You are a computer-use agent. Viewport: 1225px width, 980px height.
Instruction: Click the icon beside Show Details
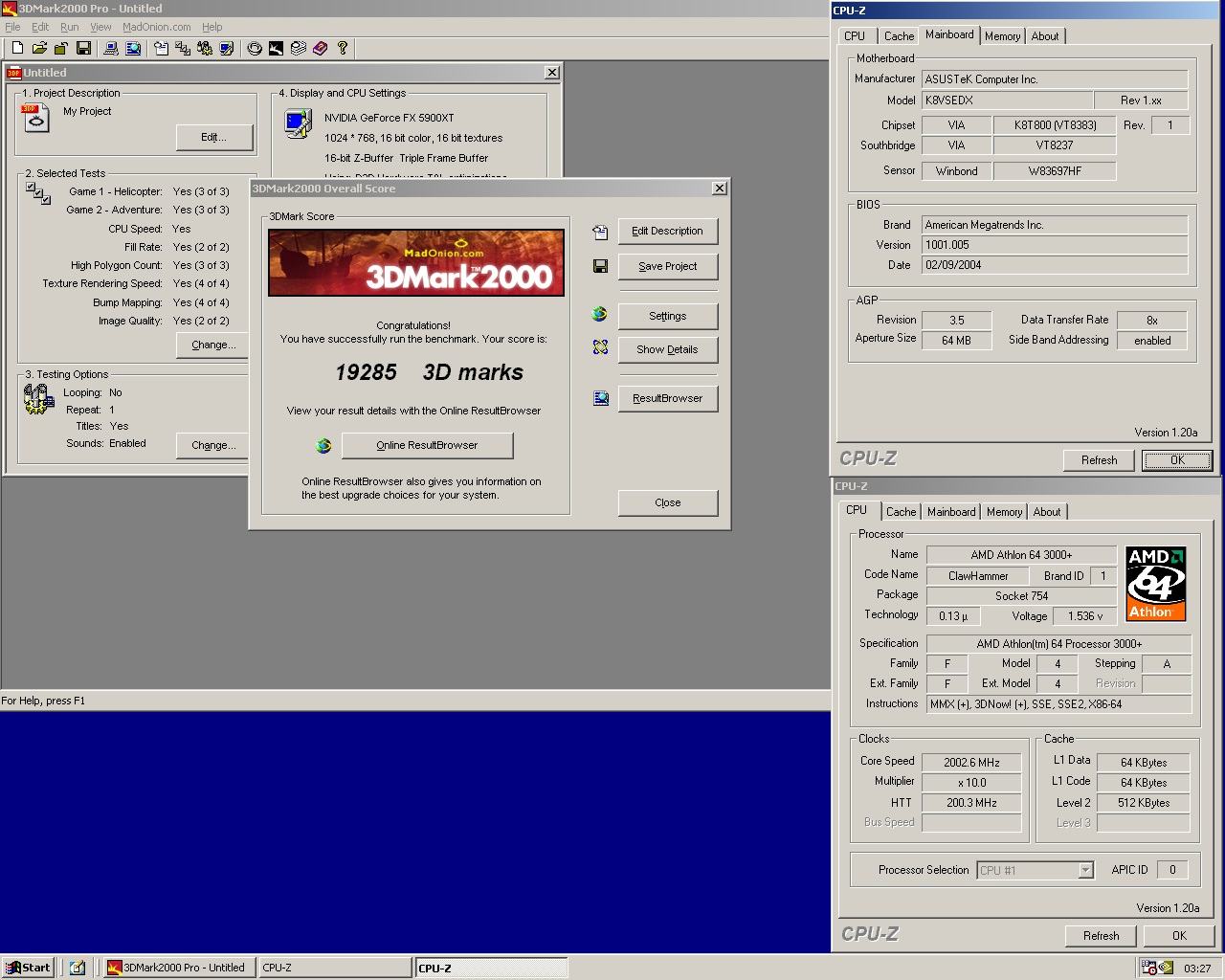click(x=600, y=347)
